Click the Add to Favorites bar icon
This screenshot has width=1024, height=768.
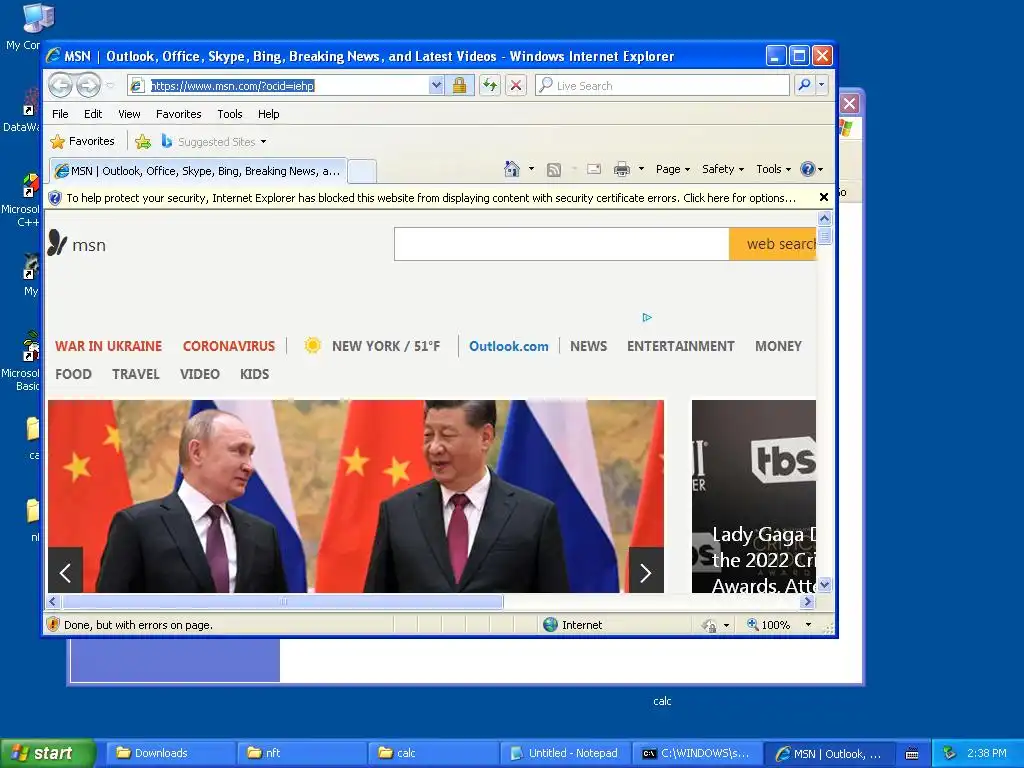[143, 141]
